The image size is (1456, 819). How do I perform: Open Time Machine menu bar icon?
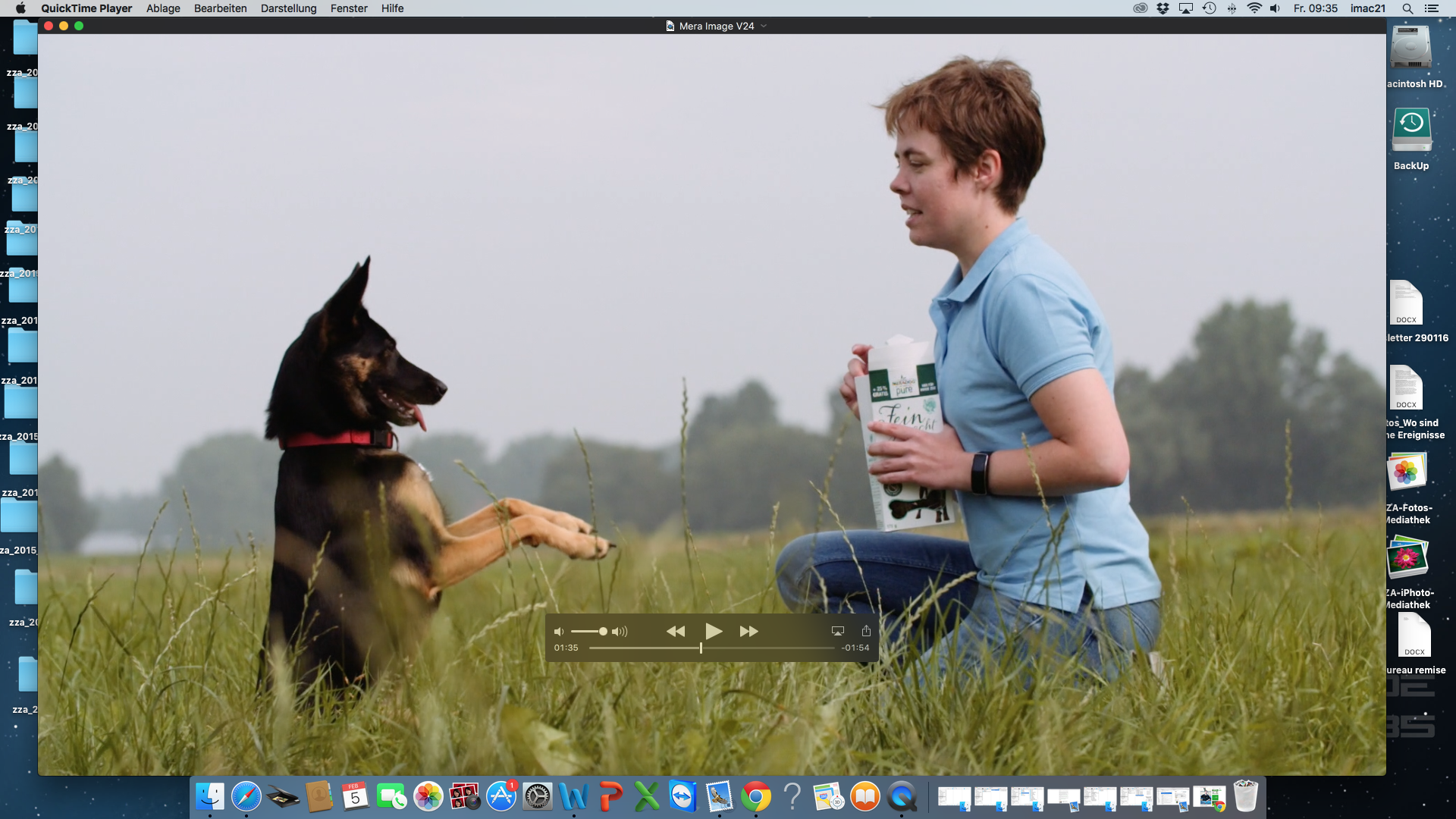(x=1209, y=8)
